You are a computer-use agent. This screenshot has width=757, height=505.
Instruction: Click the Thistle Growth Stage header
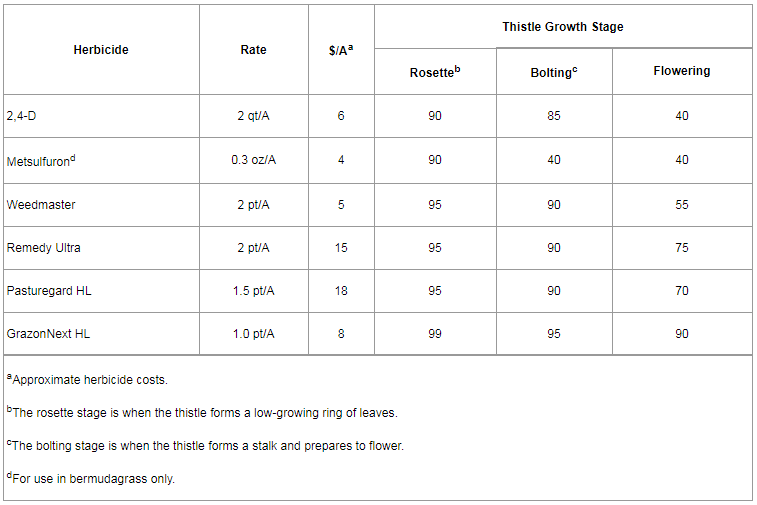562,27
